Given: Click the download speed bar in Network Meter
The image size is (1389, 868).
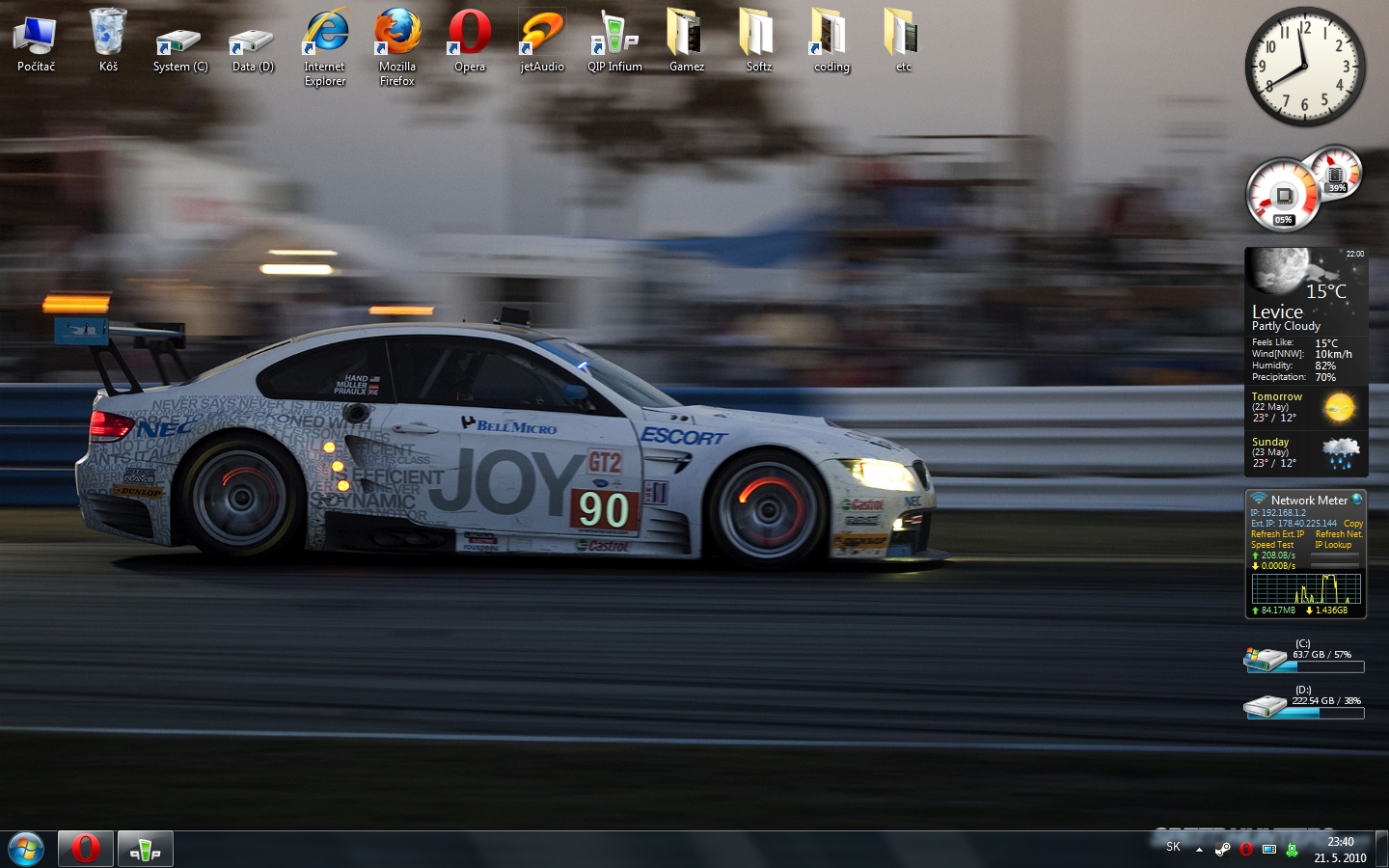Looking at the screenshot, I should pyautogui.click(x=1335, y=566).
